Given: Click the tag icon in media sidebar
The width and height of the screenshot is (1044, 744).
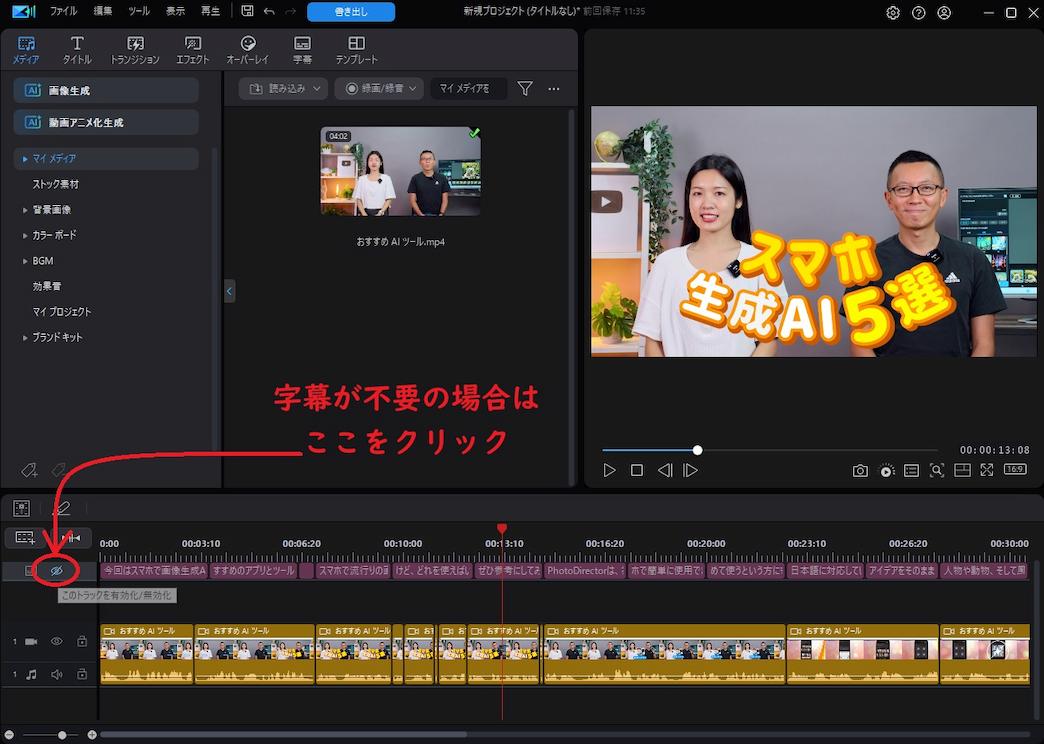Looking at the screenshot, I should point(29,470).
